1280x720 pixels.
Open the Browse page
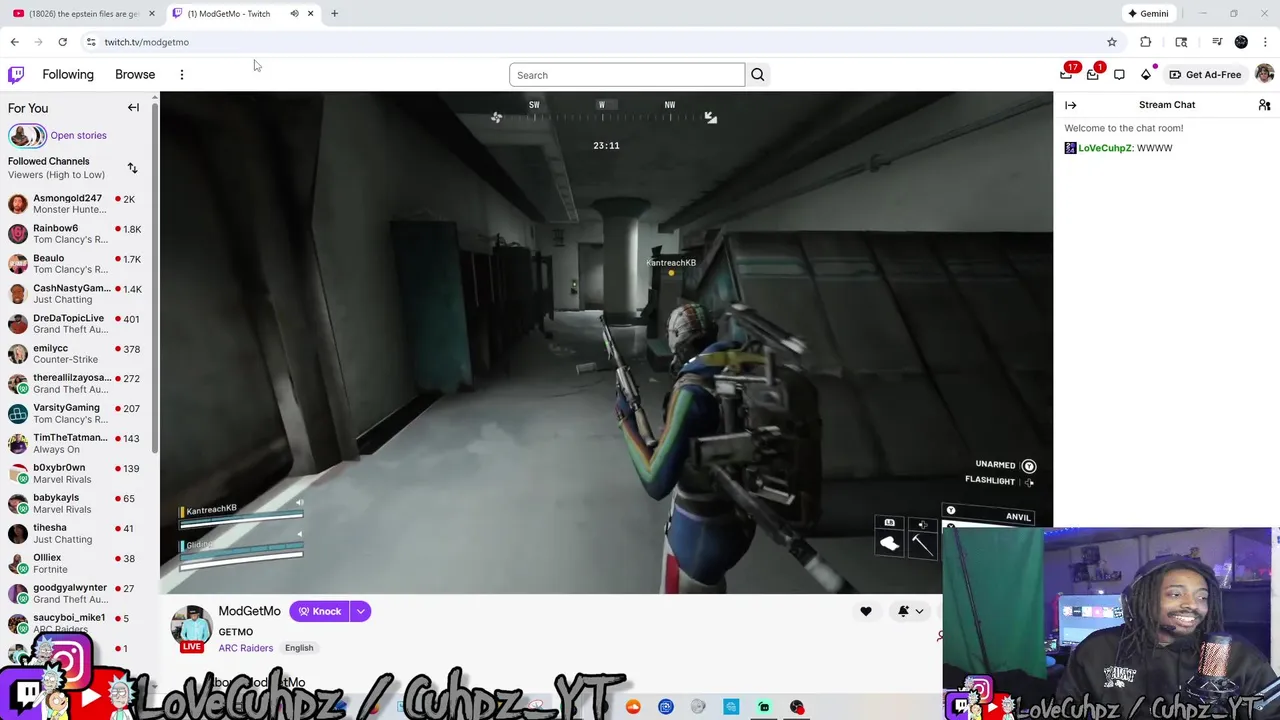pos(135,75)
